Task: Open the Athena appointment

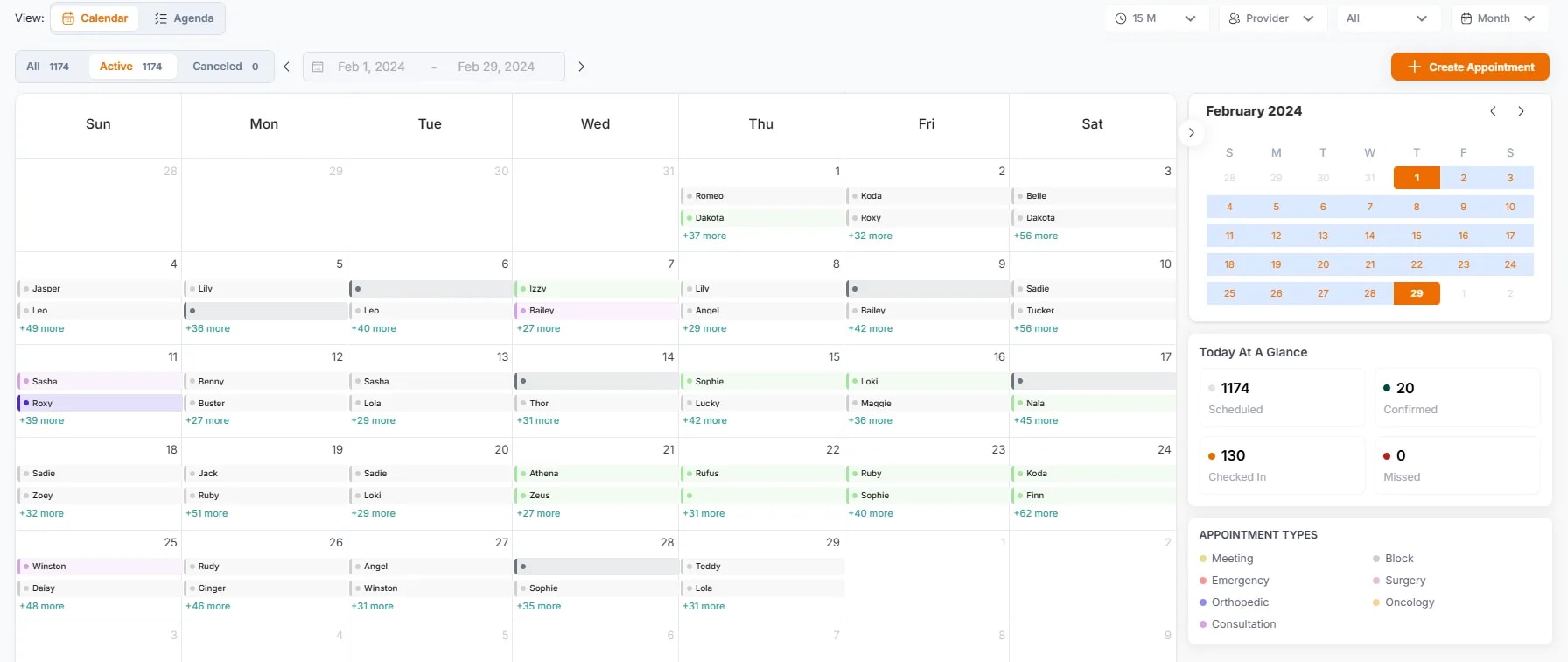Action: [596, 474]
